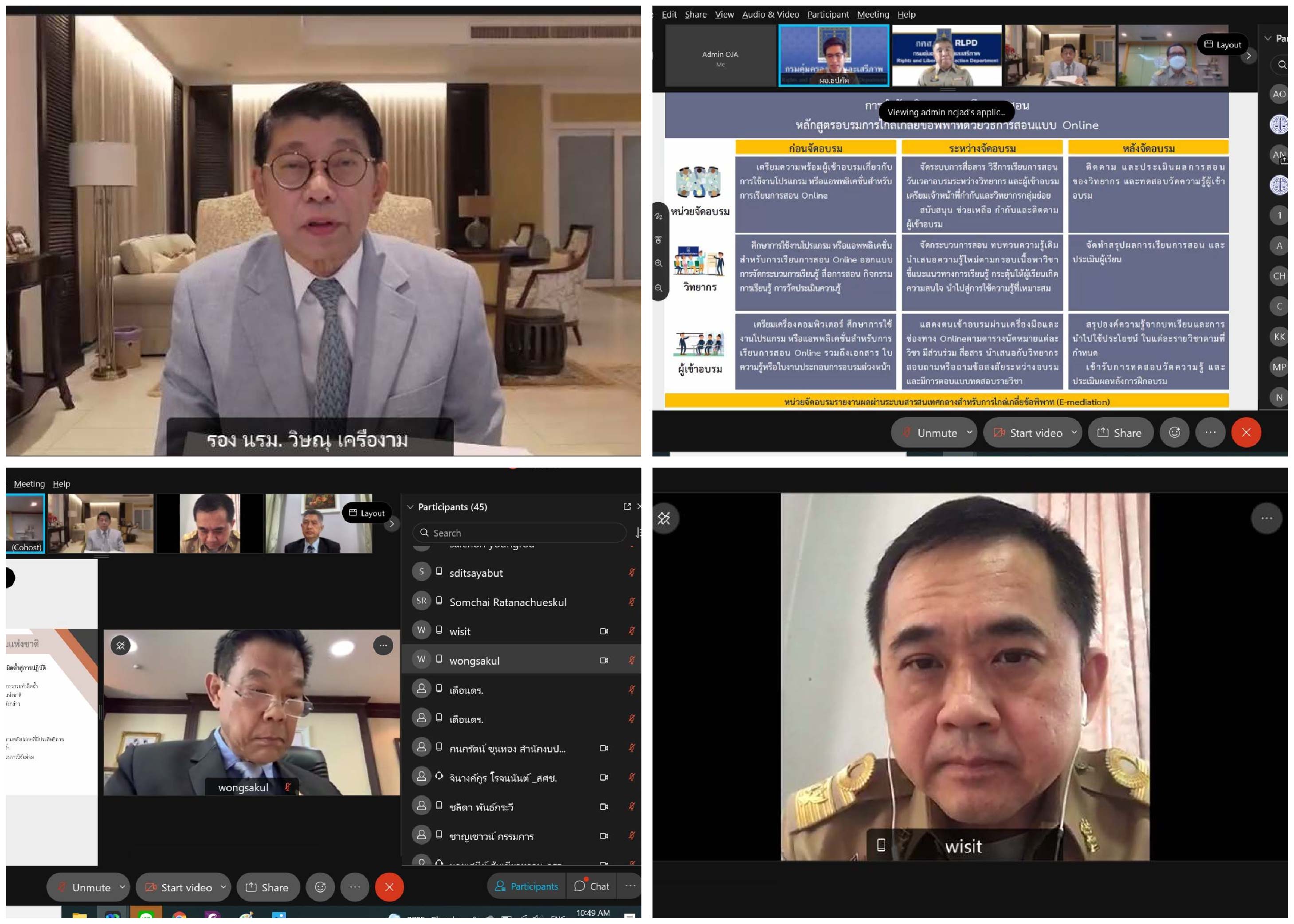Select wisit in participants list
This screenshot has width=1294, height=924.
[460, 631]
